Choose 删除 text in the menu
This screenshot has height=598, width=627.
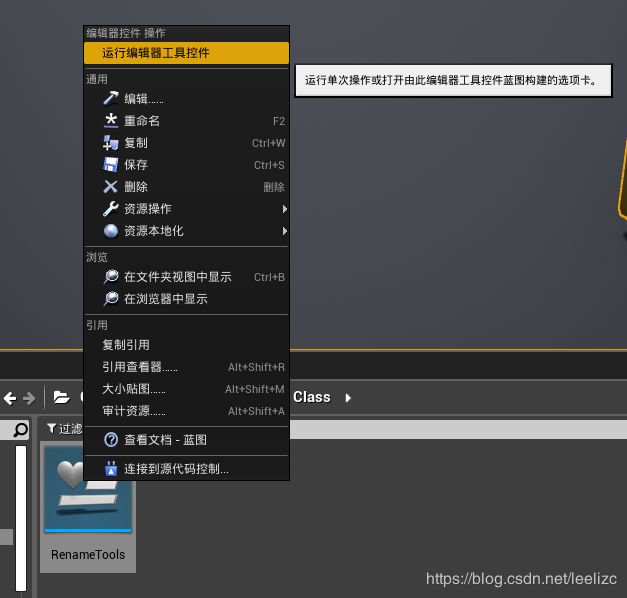tap(136, 187)
